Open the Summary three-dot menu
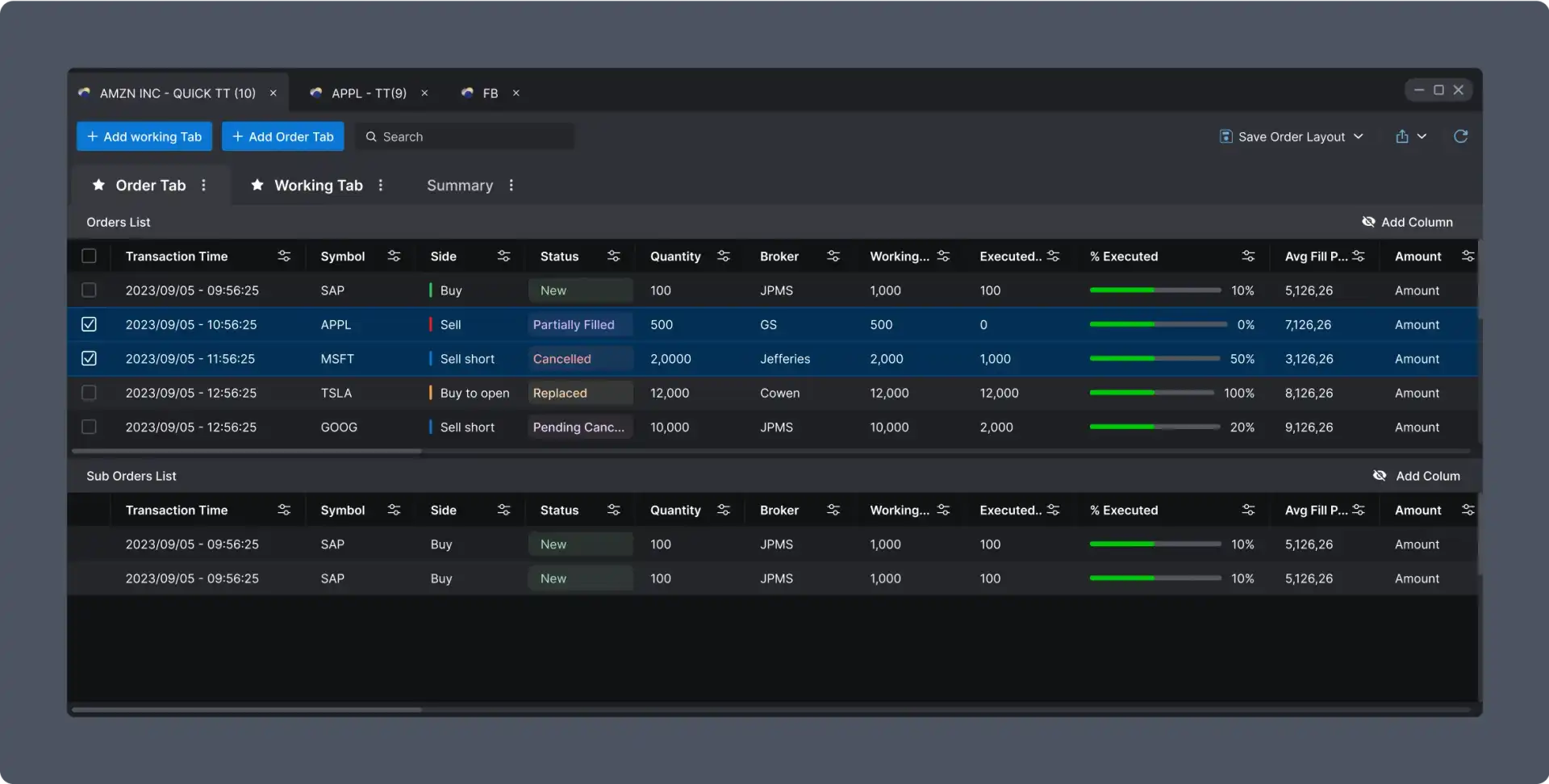The width and height of the screenshot is (1549, 784). click(x=511, y=185)
